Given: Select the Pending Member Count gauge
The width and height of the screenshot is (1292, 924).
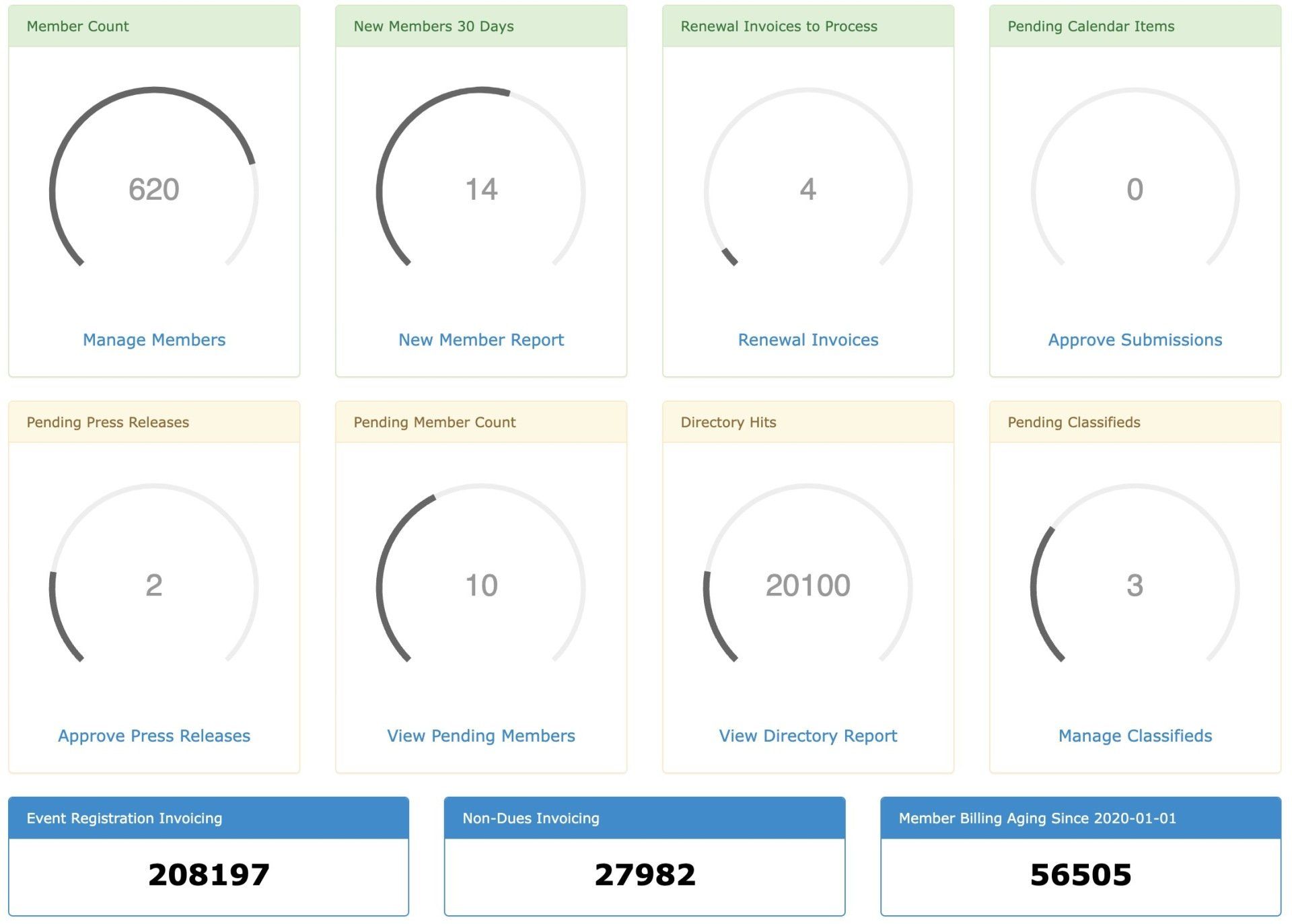Looking at the screenshot, I should [x=480, y=586].
